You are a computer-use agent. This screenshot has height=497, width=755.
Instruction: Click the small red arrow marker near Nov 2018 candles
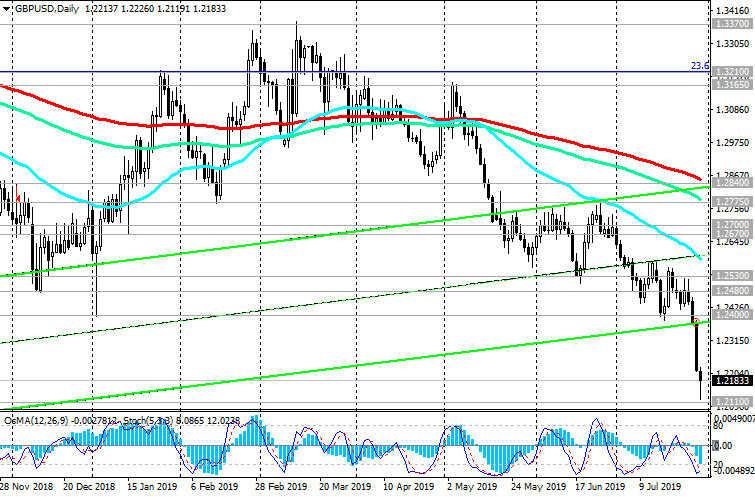click(x=17, y=197)
